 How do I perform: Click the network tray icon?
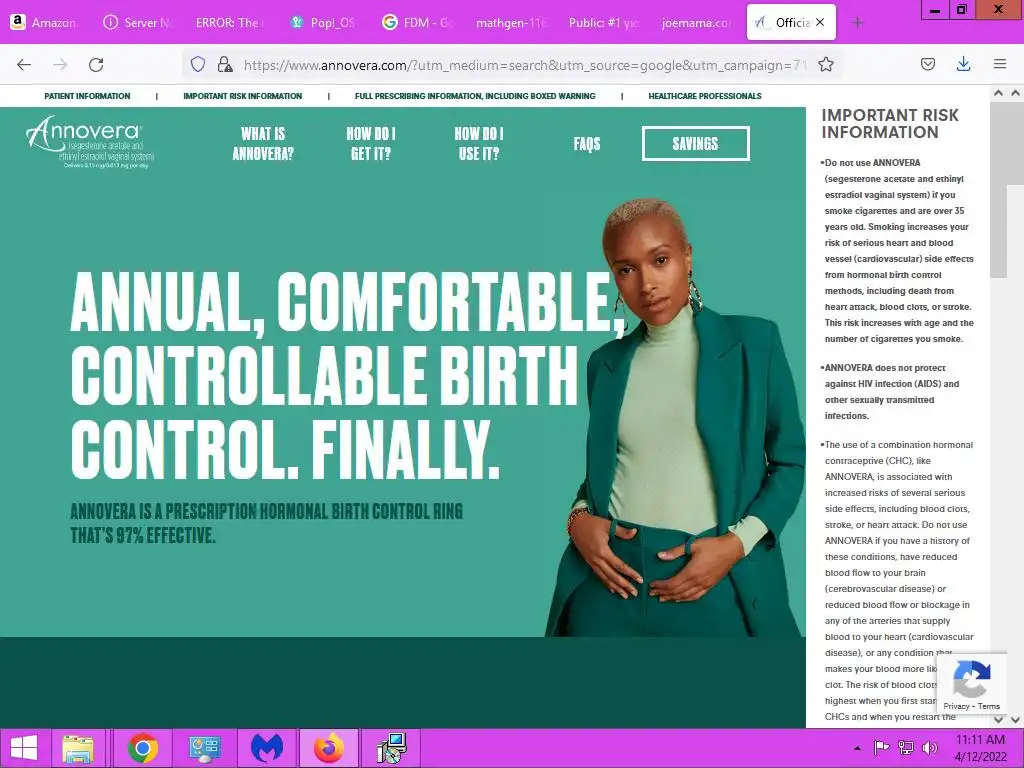point(906,748)
